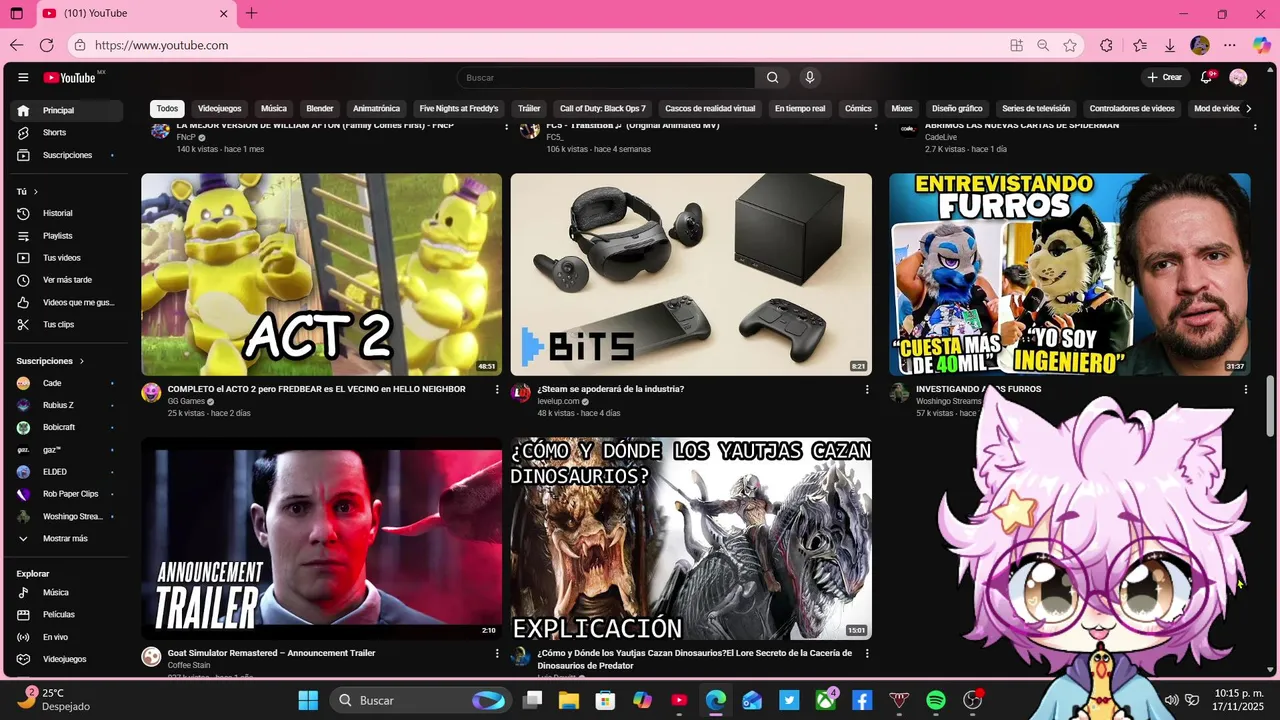Viewport: 1280px width, 720px height.
Task: Open the notifications bell
Action: click(1207, 77)
